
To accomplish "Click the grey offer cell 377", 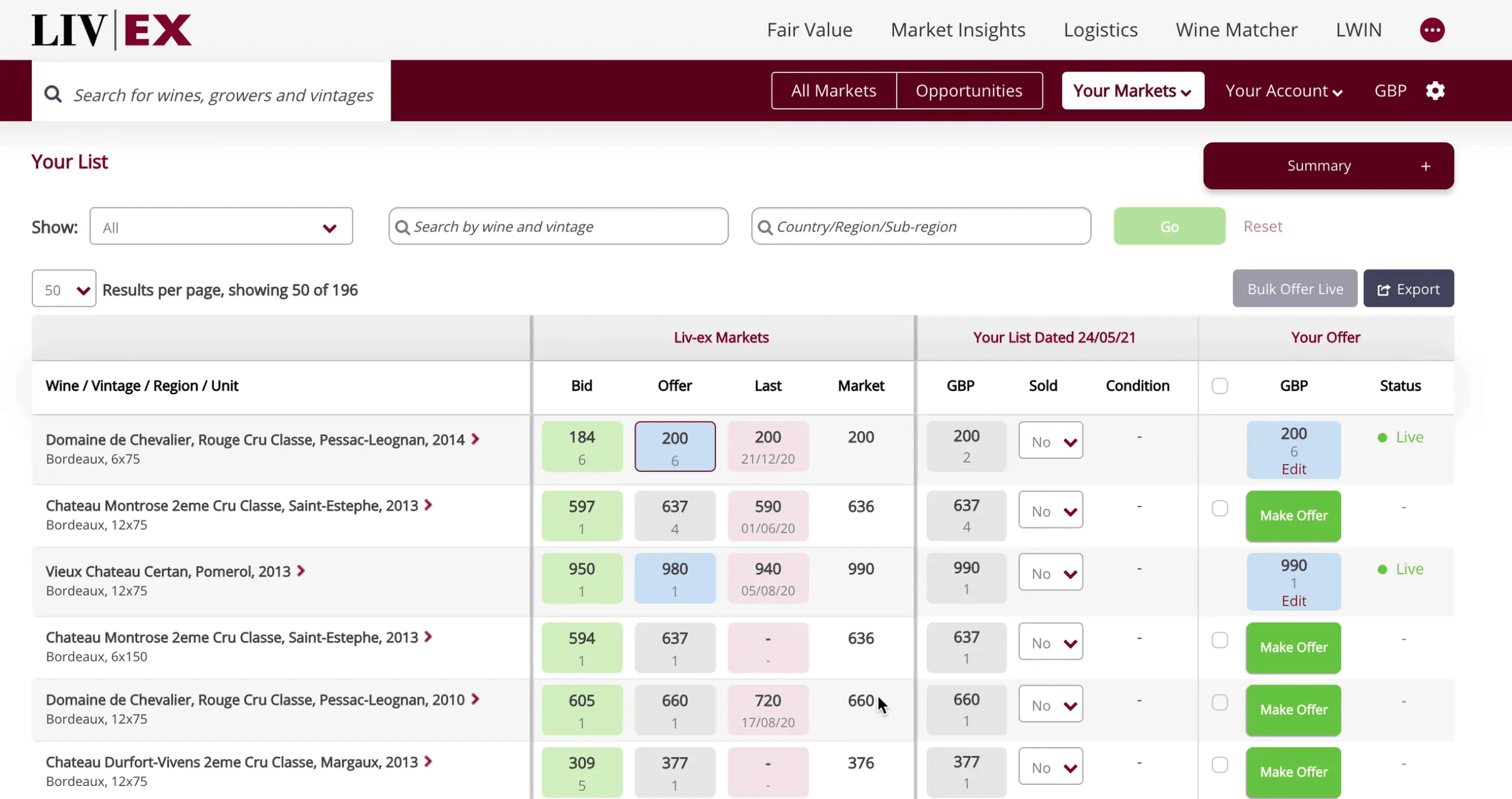I will click(x=674, y=772).
